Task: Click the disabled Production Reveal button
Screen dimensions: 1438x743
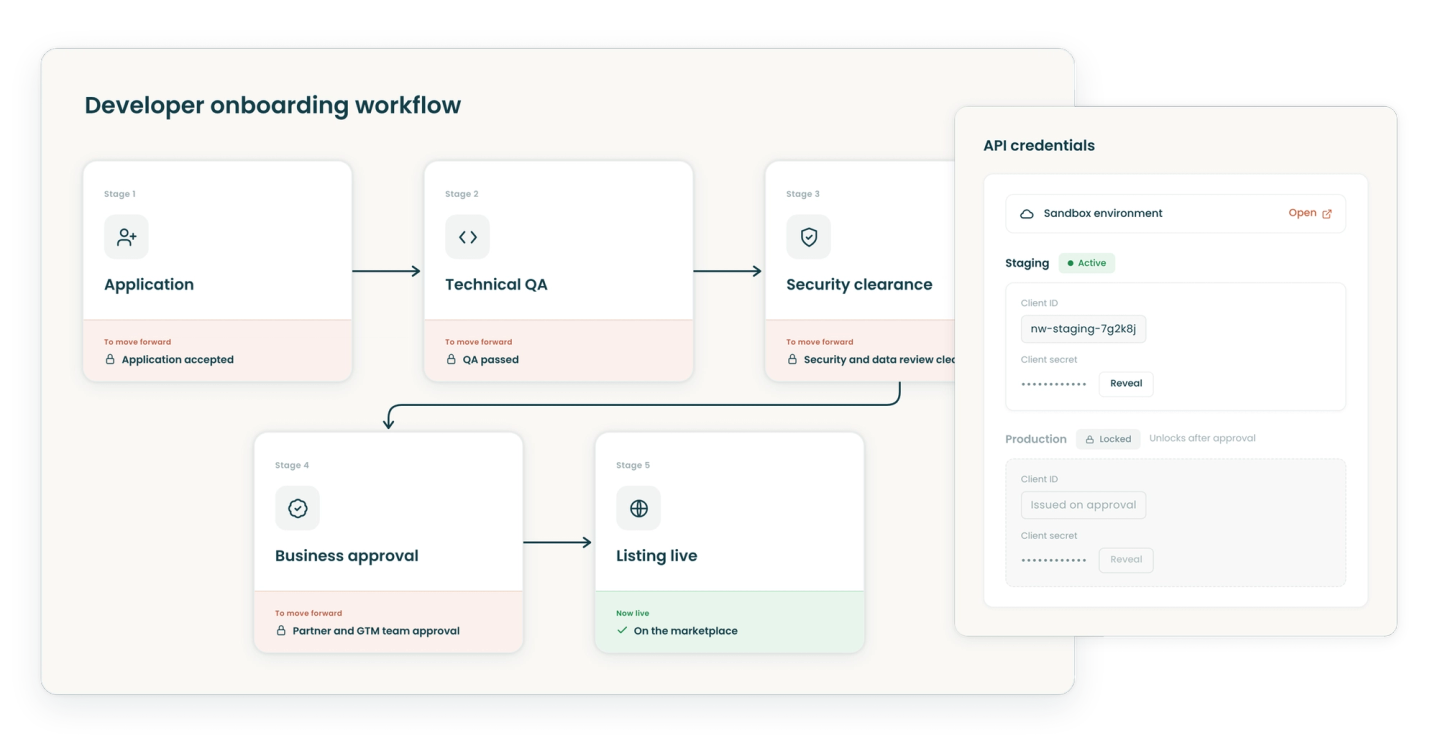Action: click(x=1126, y=560)
